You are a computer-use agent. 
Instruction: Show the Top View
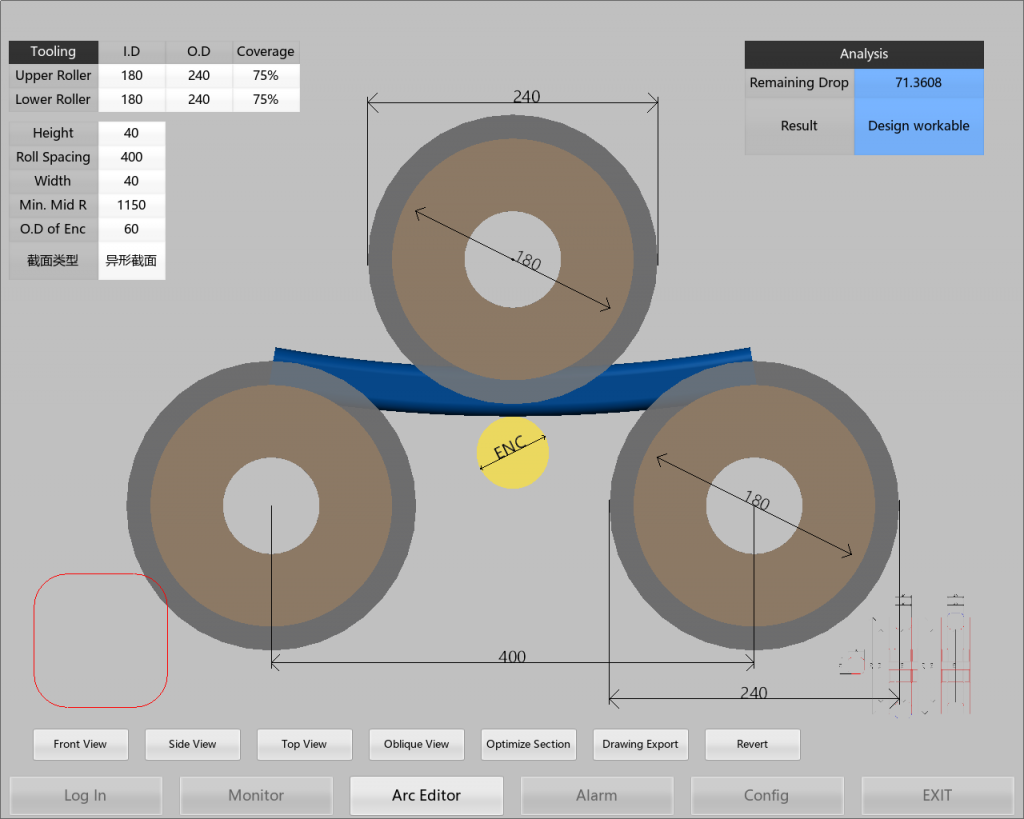[304, 744]
